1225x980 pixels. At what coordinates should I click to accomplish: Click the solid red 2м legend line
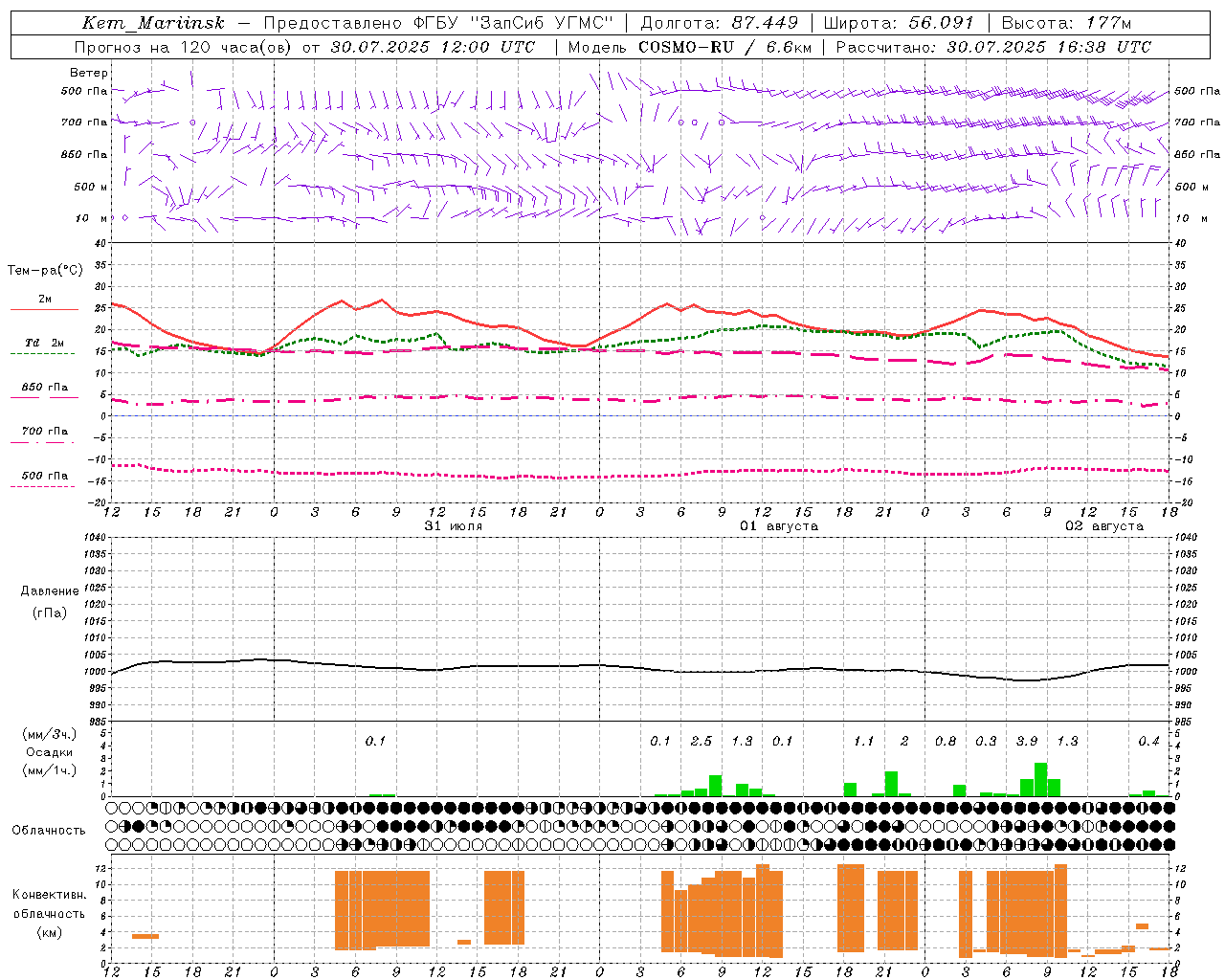pos(44,309)
